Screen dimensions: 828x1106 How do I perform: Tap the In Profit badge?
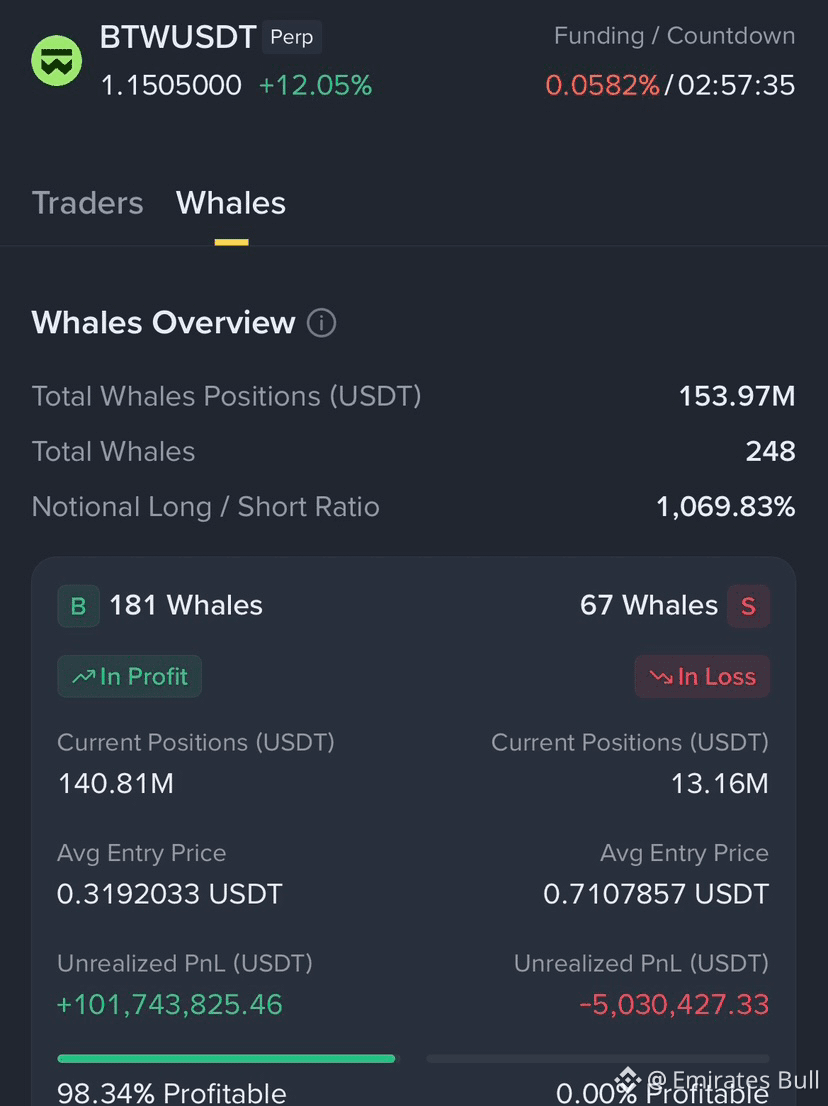pyautogui.click(x=130, y=676)
